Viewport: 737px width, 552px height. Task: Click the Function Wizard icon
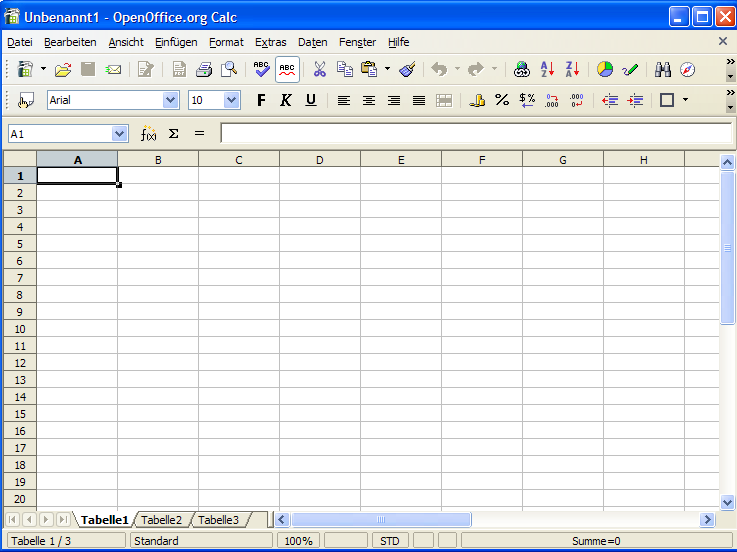[x=148, y=134]
